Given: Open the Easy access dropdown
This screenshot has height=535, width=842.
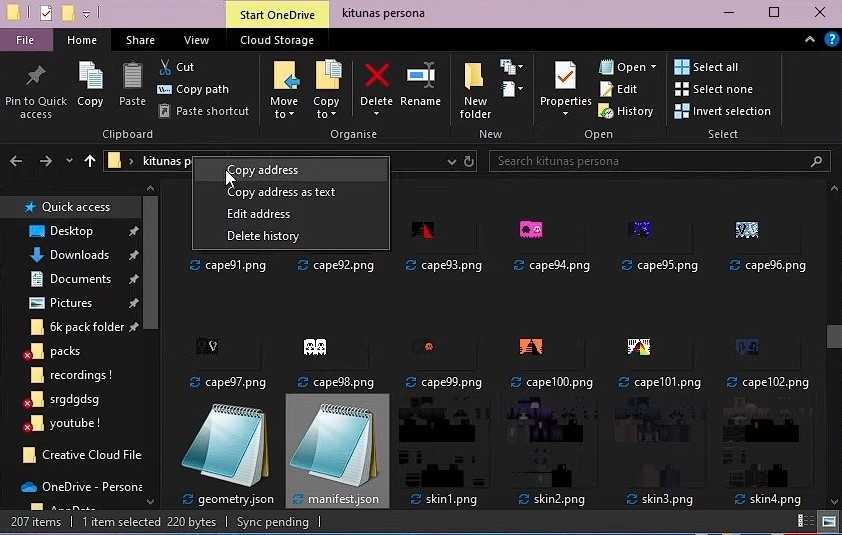Looking at the screenshot, I should 512,89.
